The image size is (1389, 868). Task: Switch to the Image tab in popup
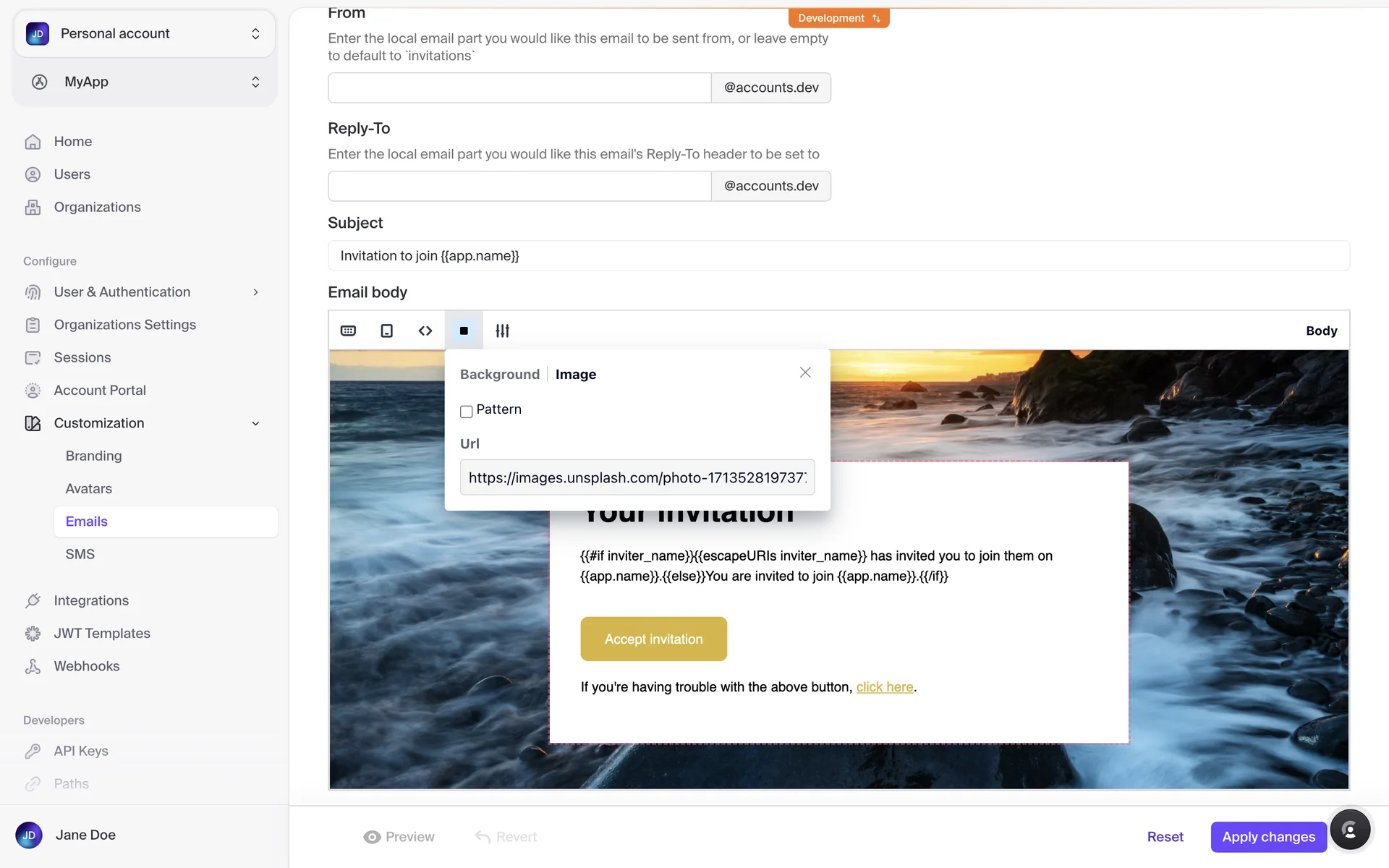576,375
